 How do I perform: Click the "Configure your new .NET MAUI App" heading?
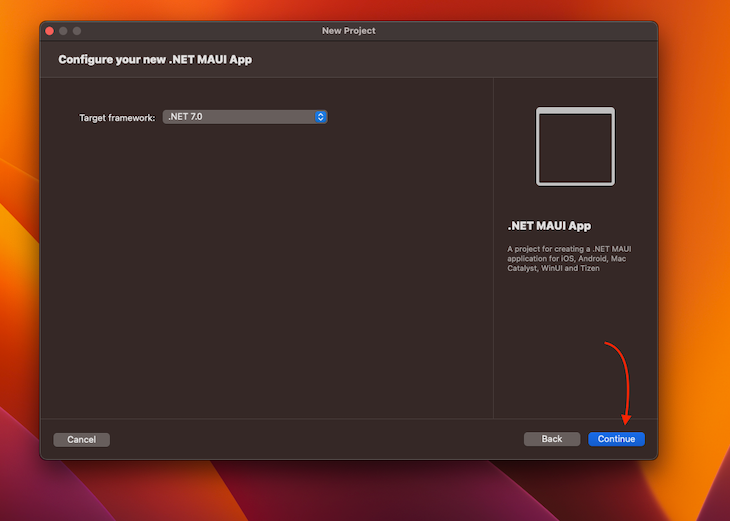[x=155, y=60]
